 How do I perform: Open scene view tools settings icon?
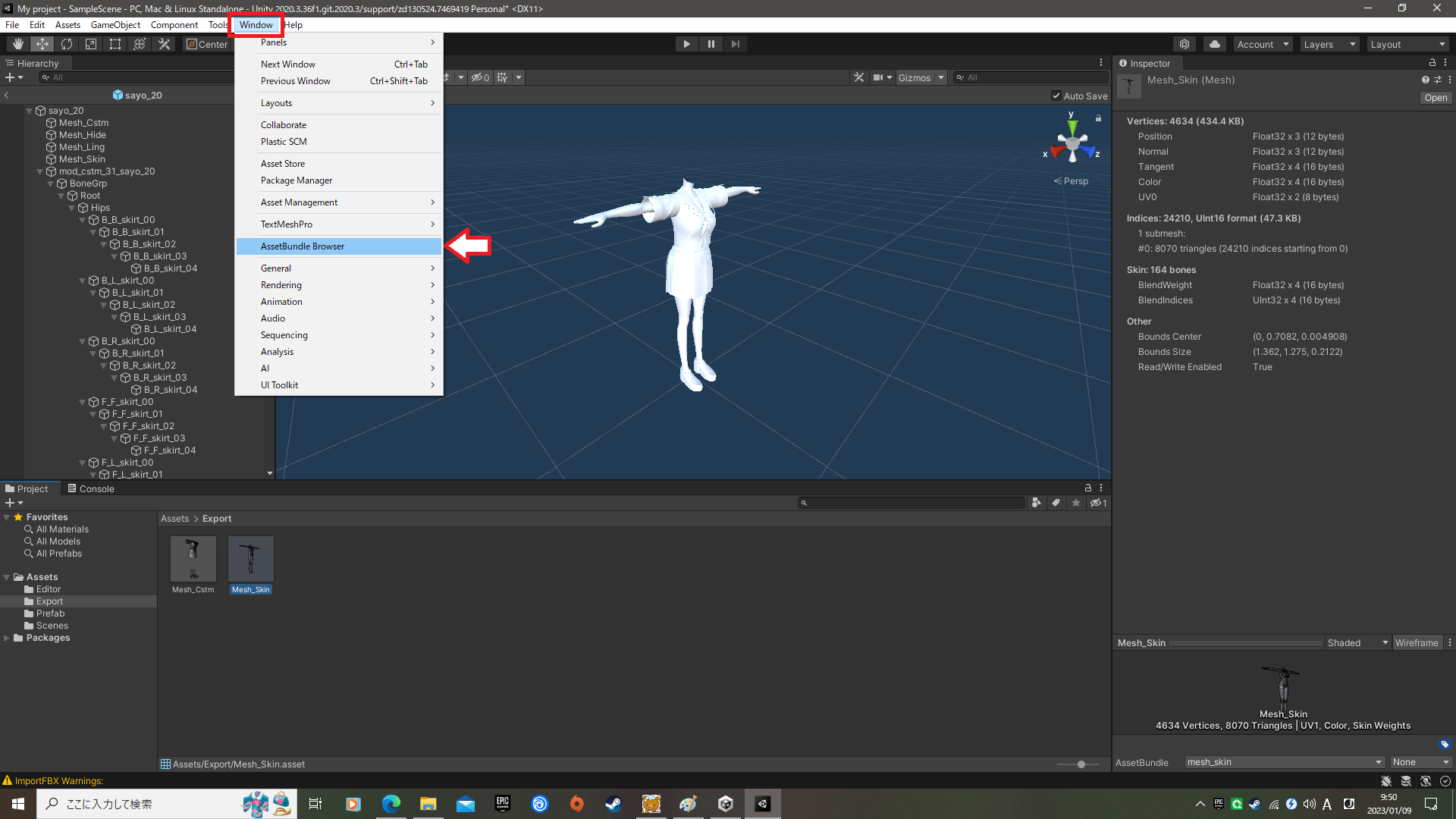(858, 77)
